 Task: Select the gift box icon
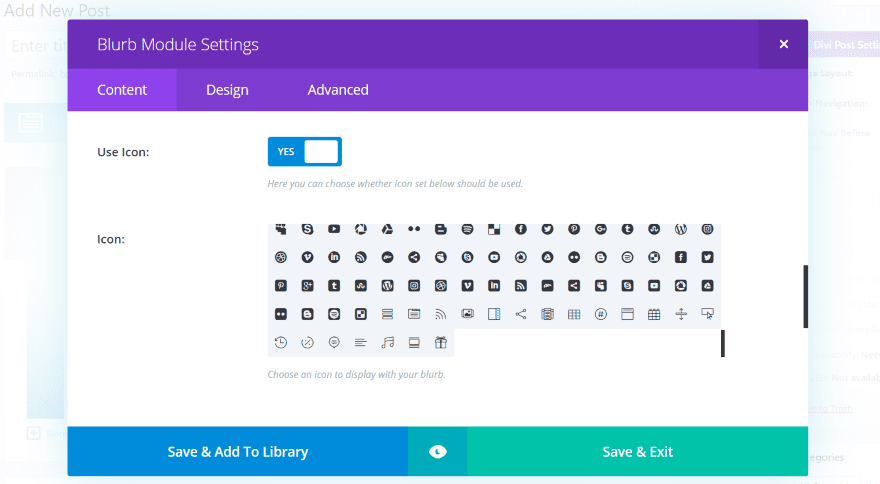[441, 343]
